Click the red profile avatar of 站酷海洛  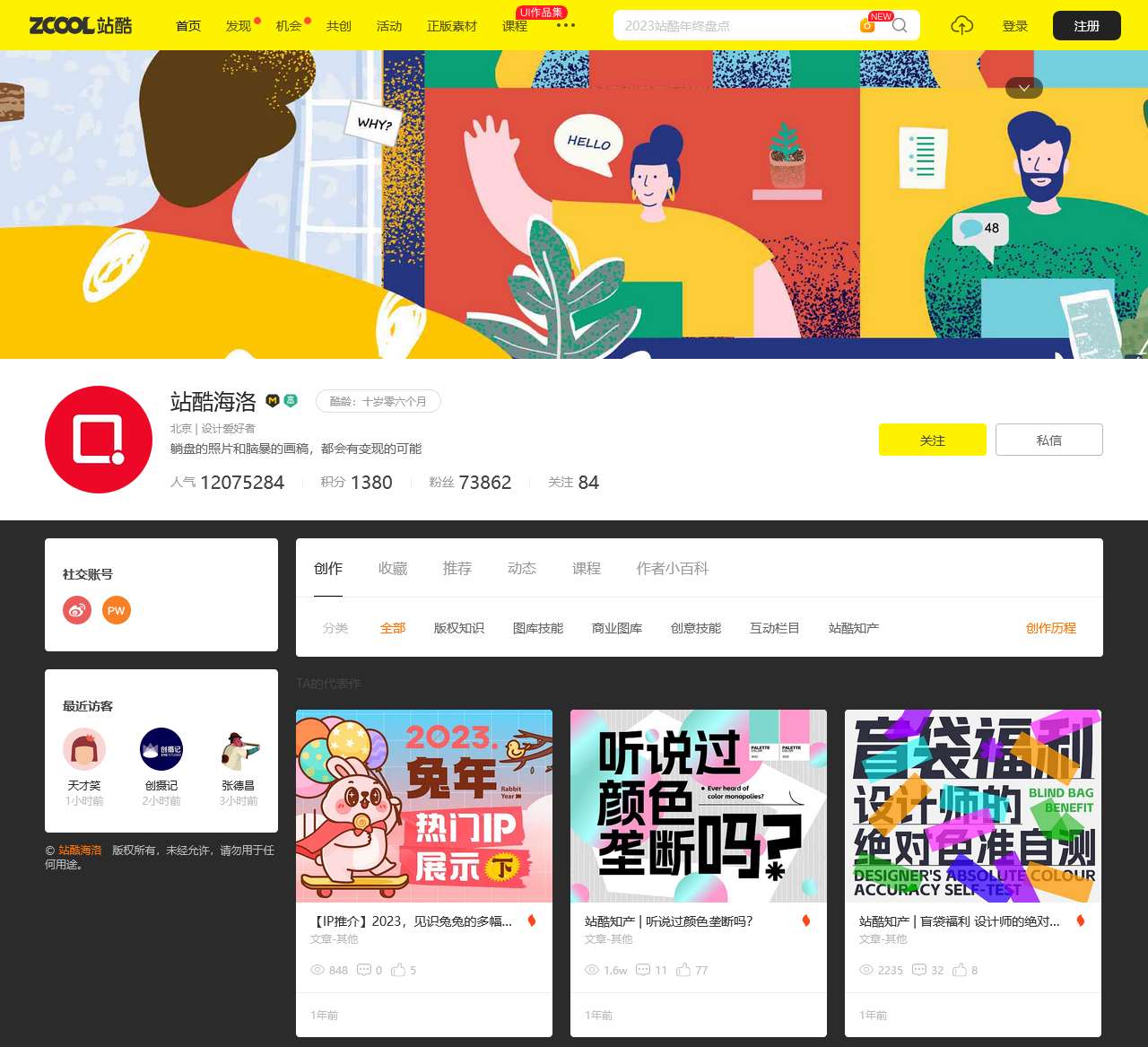99,440
